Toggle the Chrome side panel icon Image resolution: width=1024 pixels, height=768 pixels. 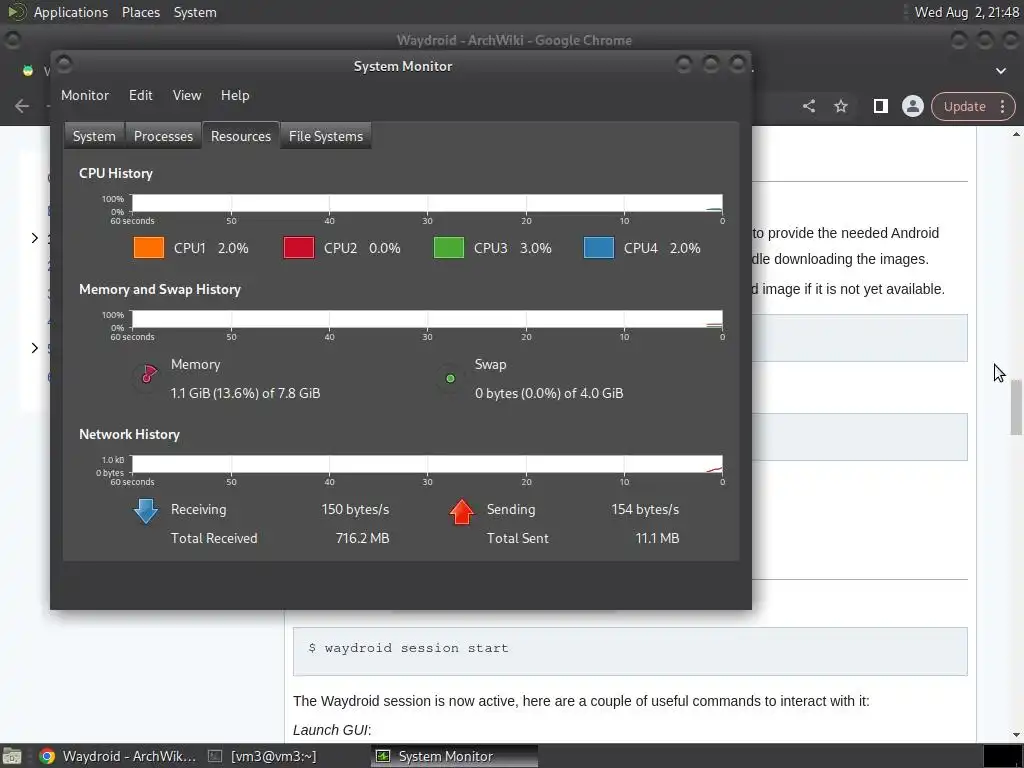coord(880,106)
